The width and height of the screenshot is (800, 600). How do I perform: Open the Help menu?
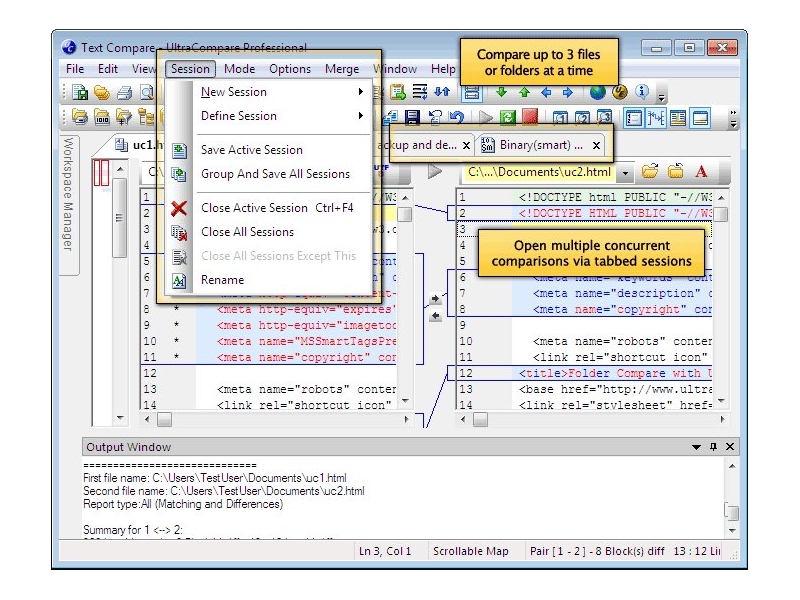coord(443,69)
